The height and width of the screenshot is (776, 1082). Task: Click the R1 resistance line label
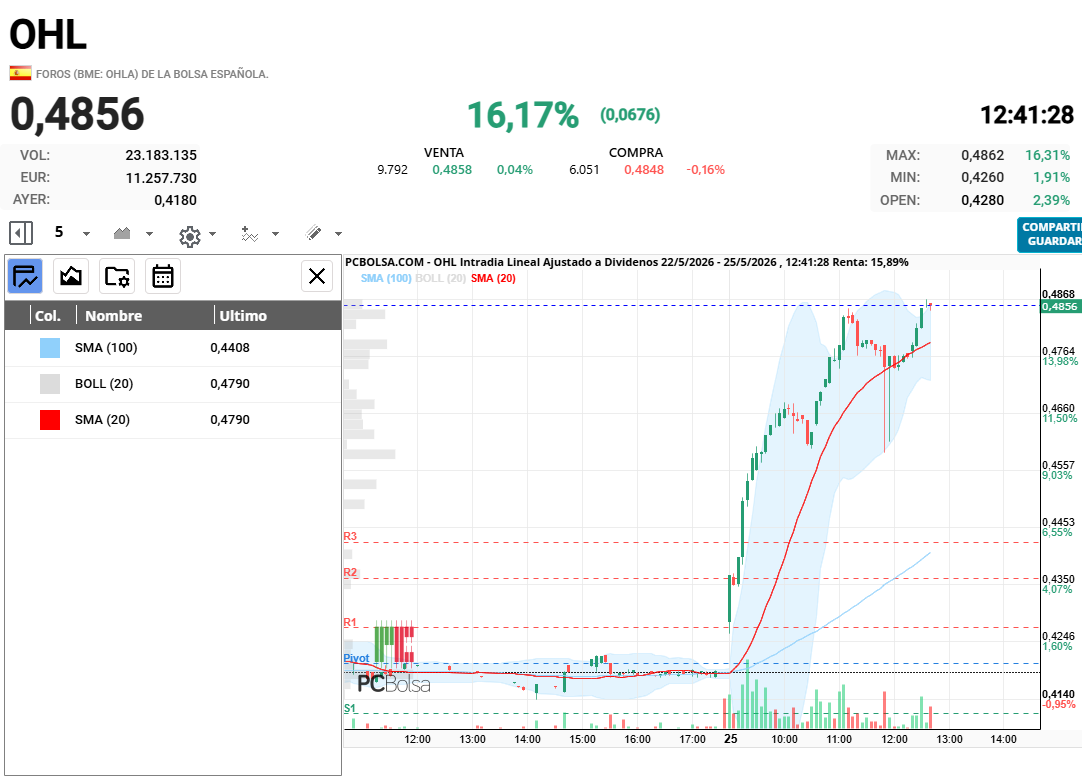click(350, 622)
